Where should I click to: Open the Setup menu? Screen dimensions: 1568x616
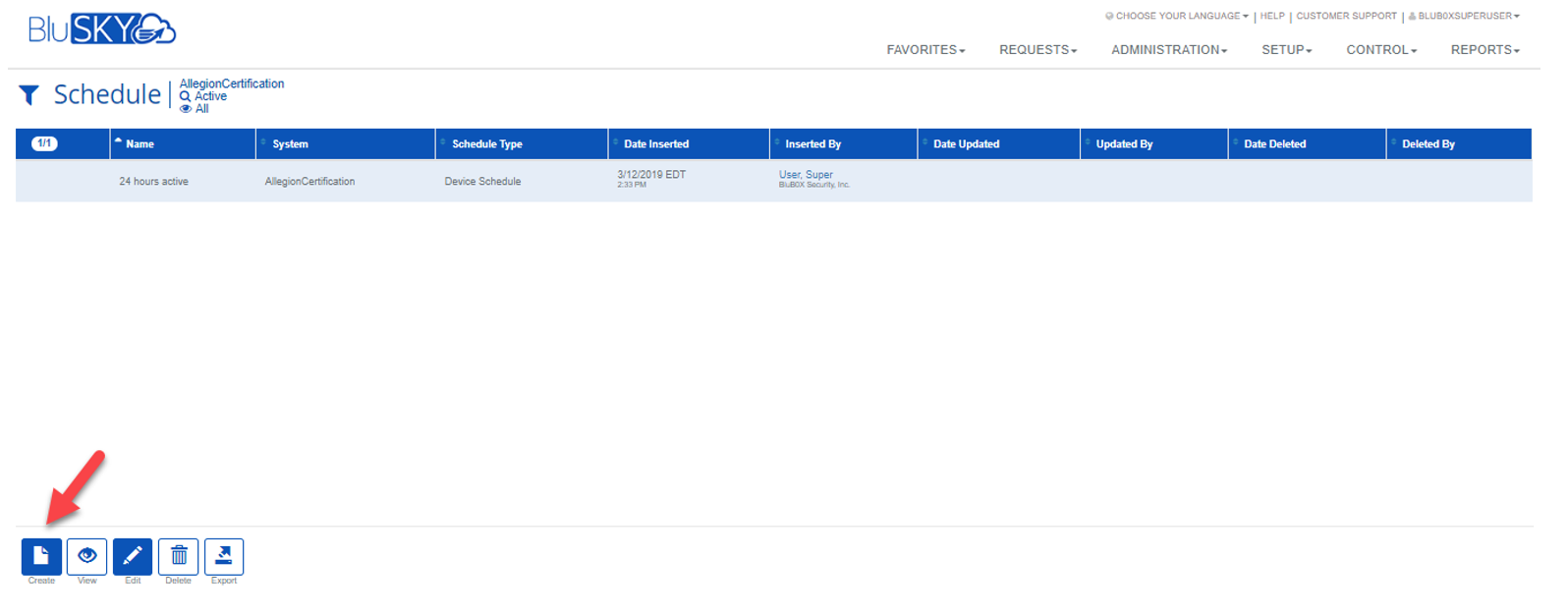point(1286,50)
